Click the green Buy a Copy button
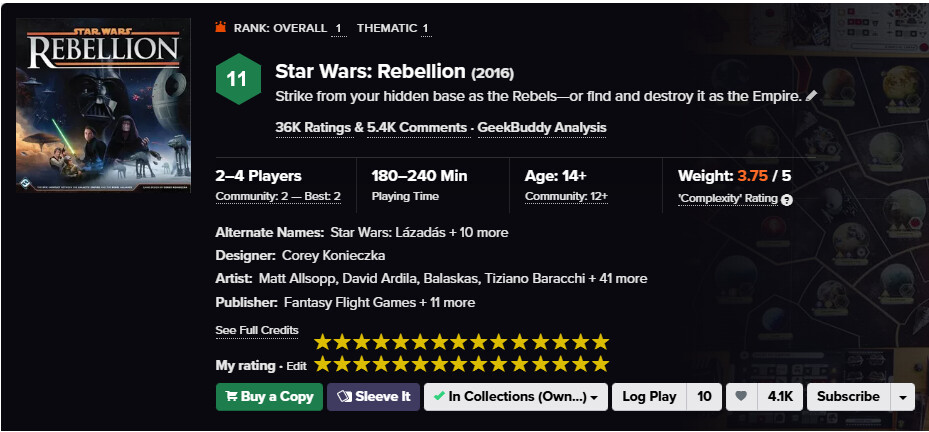Image resolution: width=929 pixels, height=432 pixels. coord(270,397)
